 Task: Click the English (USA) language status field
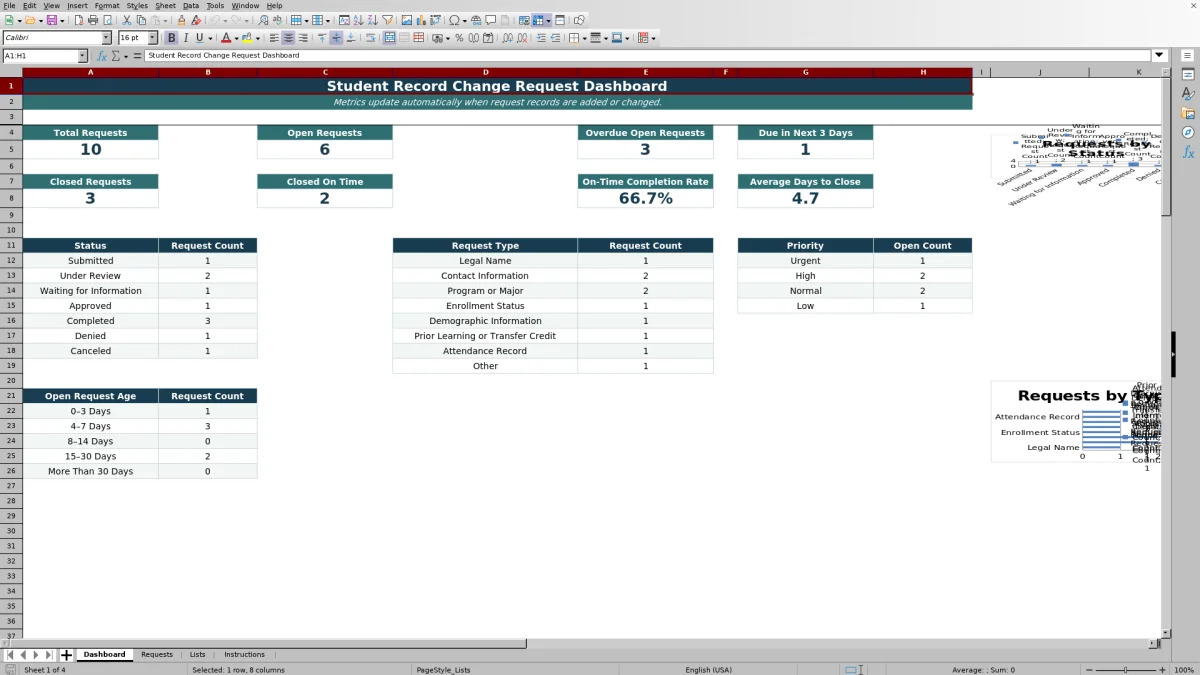[708, 670]
